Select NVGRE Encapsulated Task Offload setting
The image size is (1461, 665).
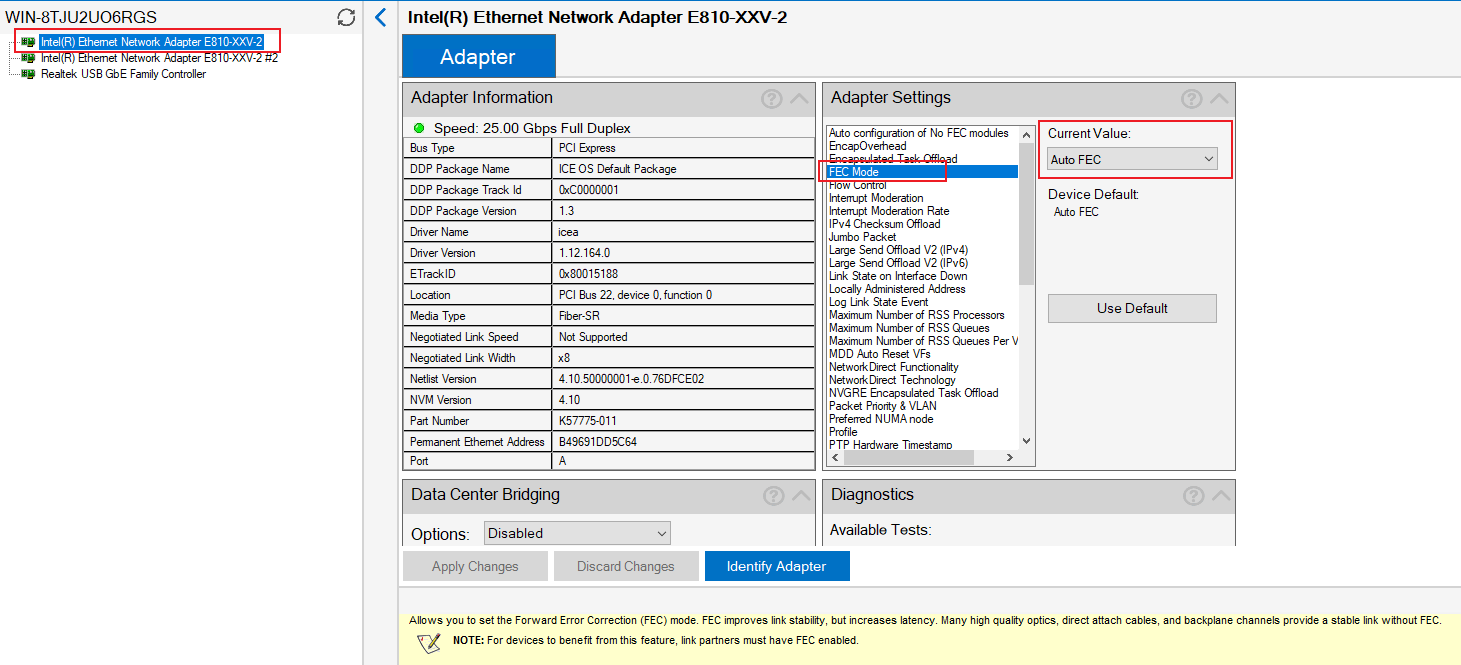click(914, 393)
